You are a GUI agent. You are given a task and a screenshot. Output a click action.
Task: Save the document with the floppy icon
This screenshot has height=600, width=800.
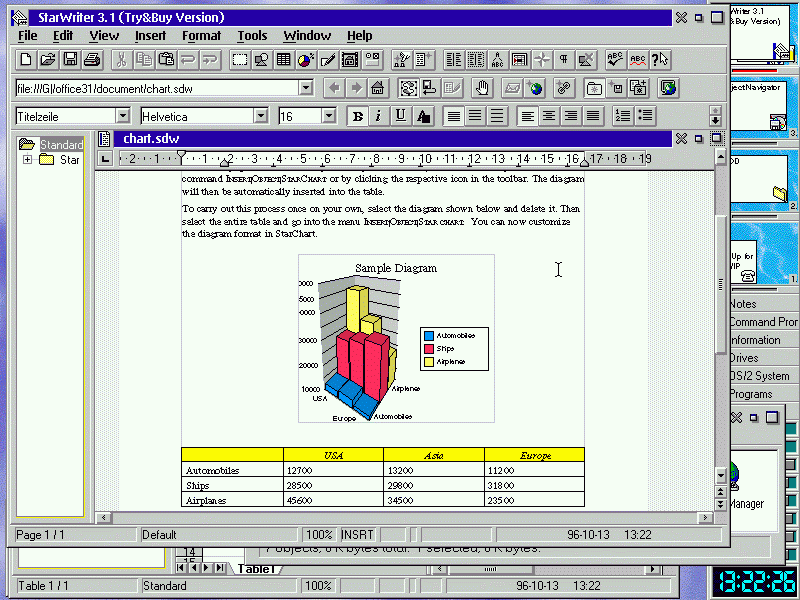(x=70, y=60)
